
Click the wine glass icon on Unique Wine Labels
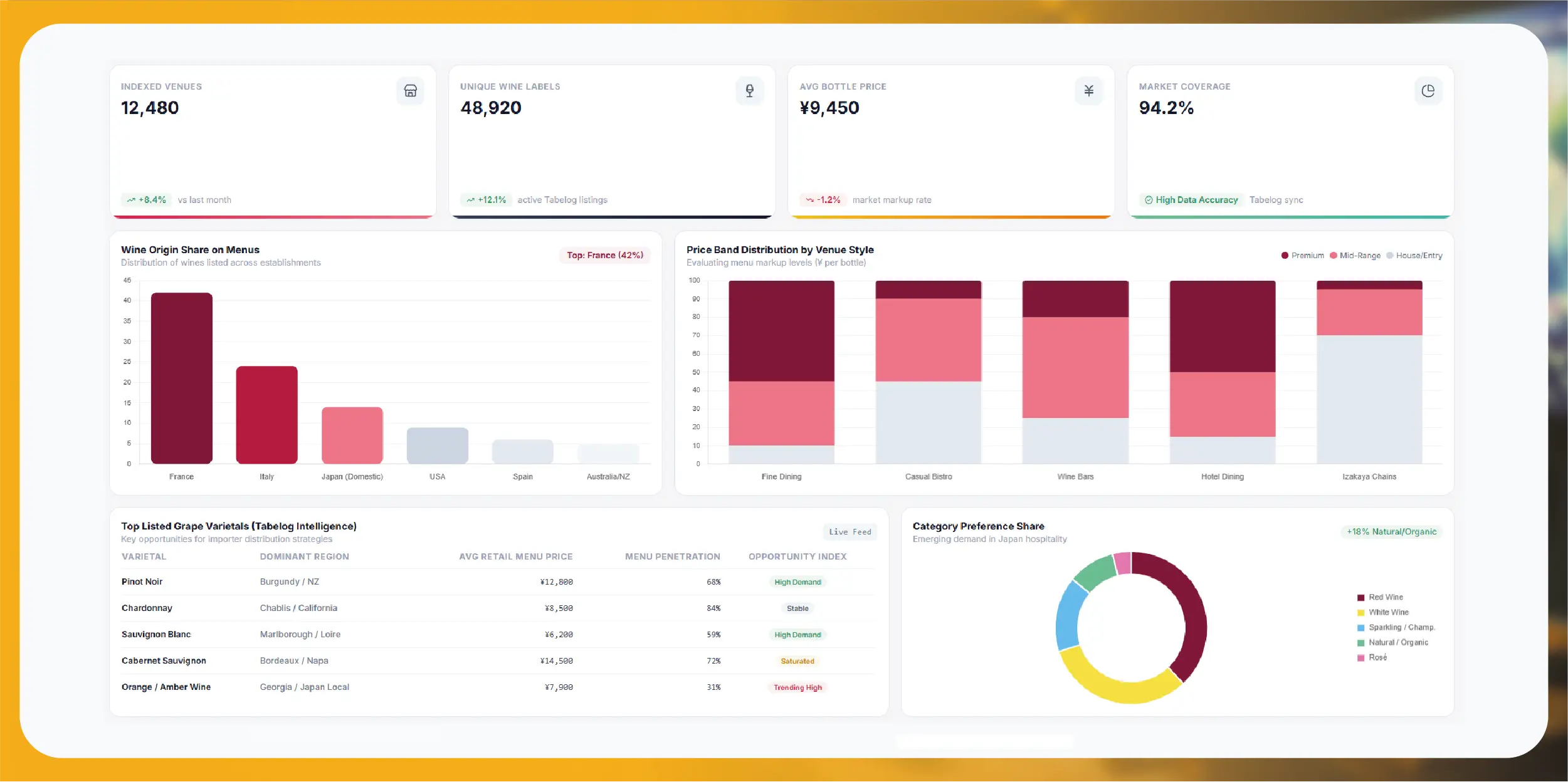point(749,91)
